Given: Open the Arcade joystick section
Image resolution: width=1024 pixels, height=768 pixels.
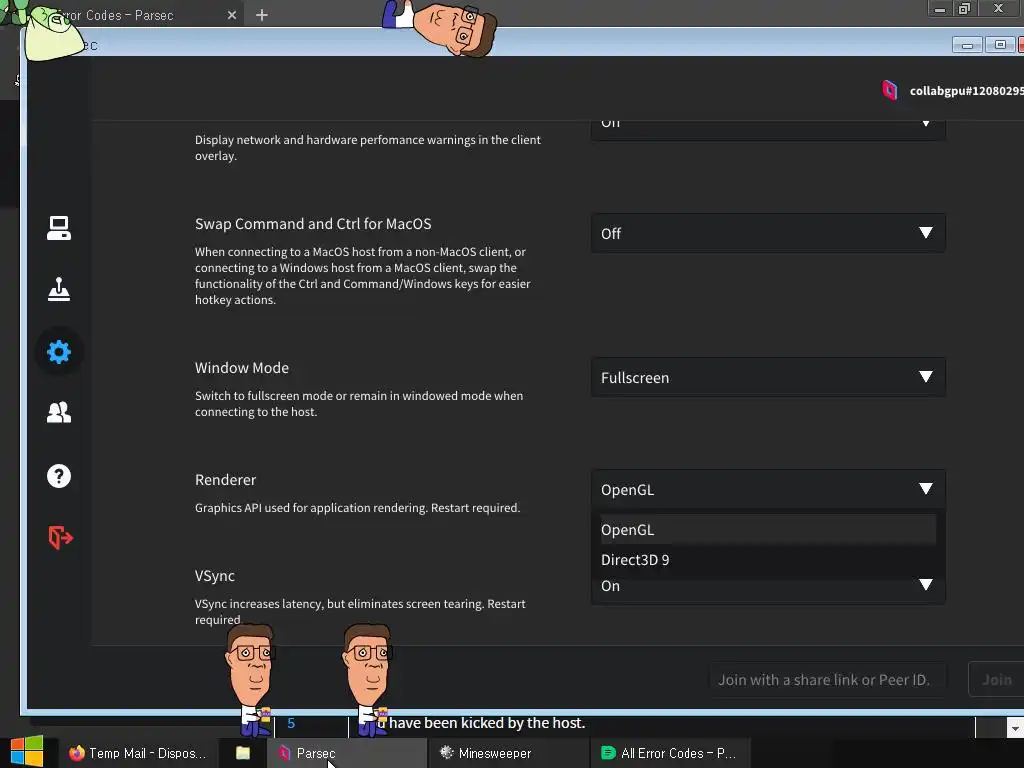Looking at the screenshot, I should tap(59, 289).
